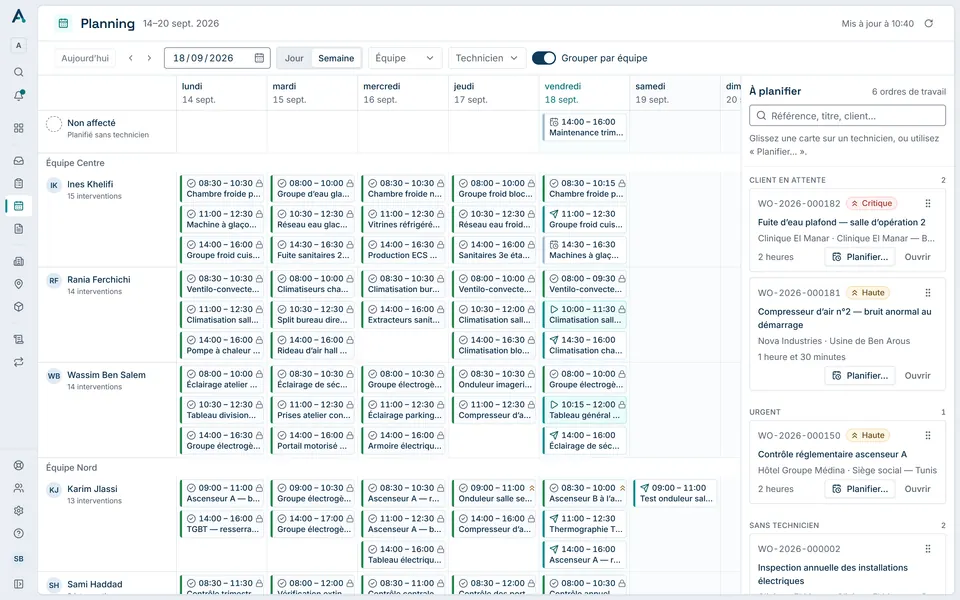Click Ouvrir on WO-2026-000181 card
Viewport: 960px width, 600px height.
tap(917, 375)
